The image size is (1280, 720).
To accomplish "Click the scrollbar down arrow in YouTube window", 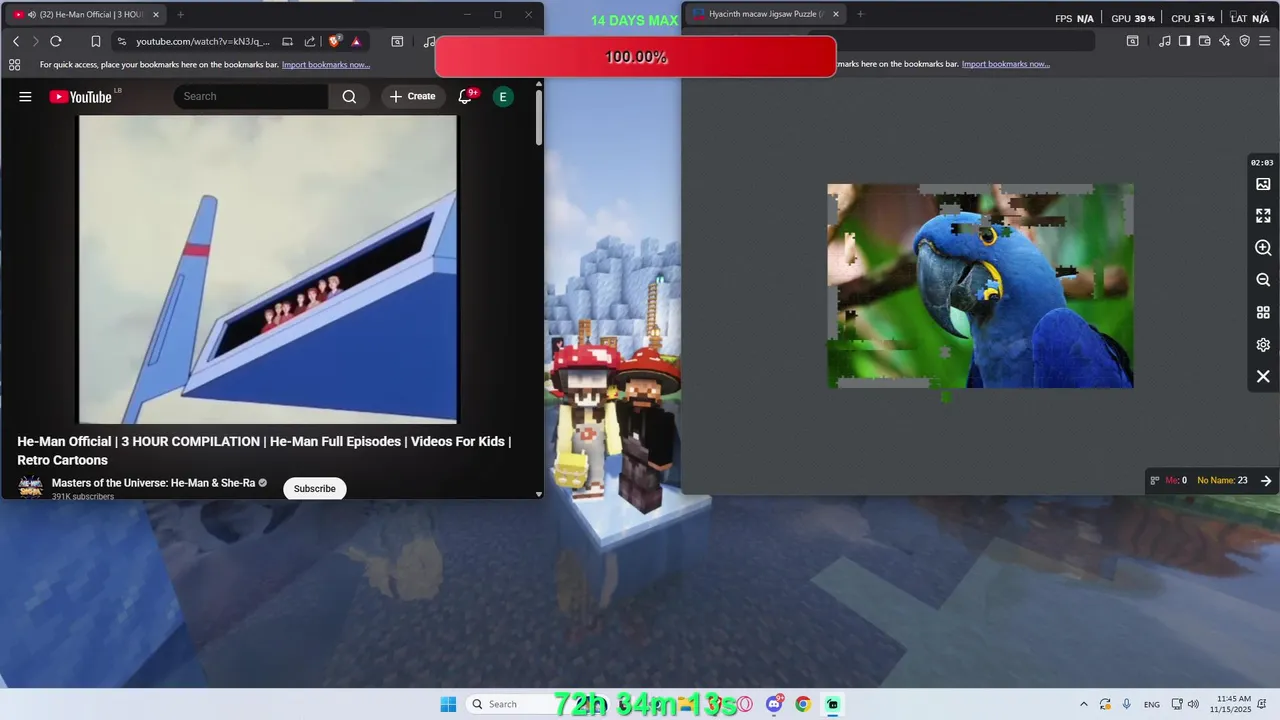I will point(539,494).
